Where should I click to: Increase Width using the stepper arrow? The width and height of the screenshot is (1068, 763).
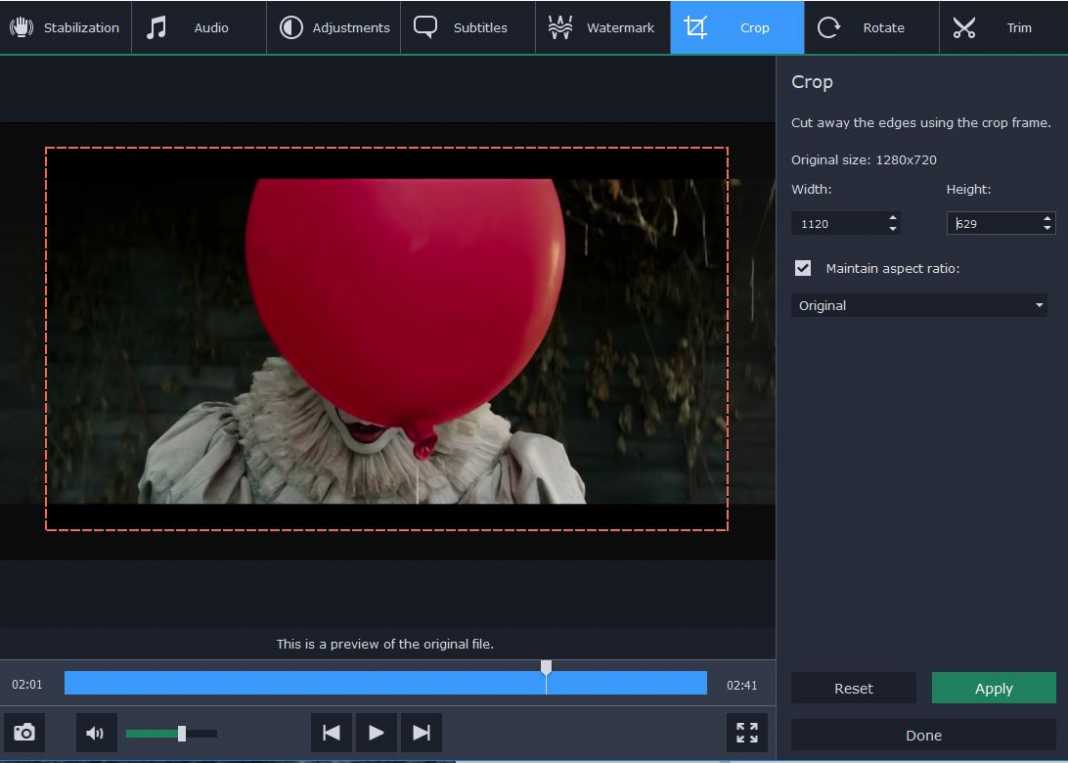pyautogui.click(x=893, y=218)
